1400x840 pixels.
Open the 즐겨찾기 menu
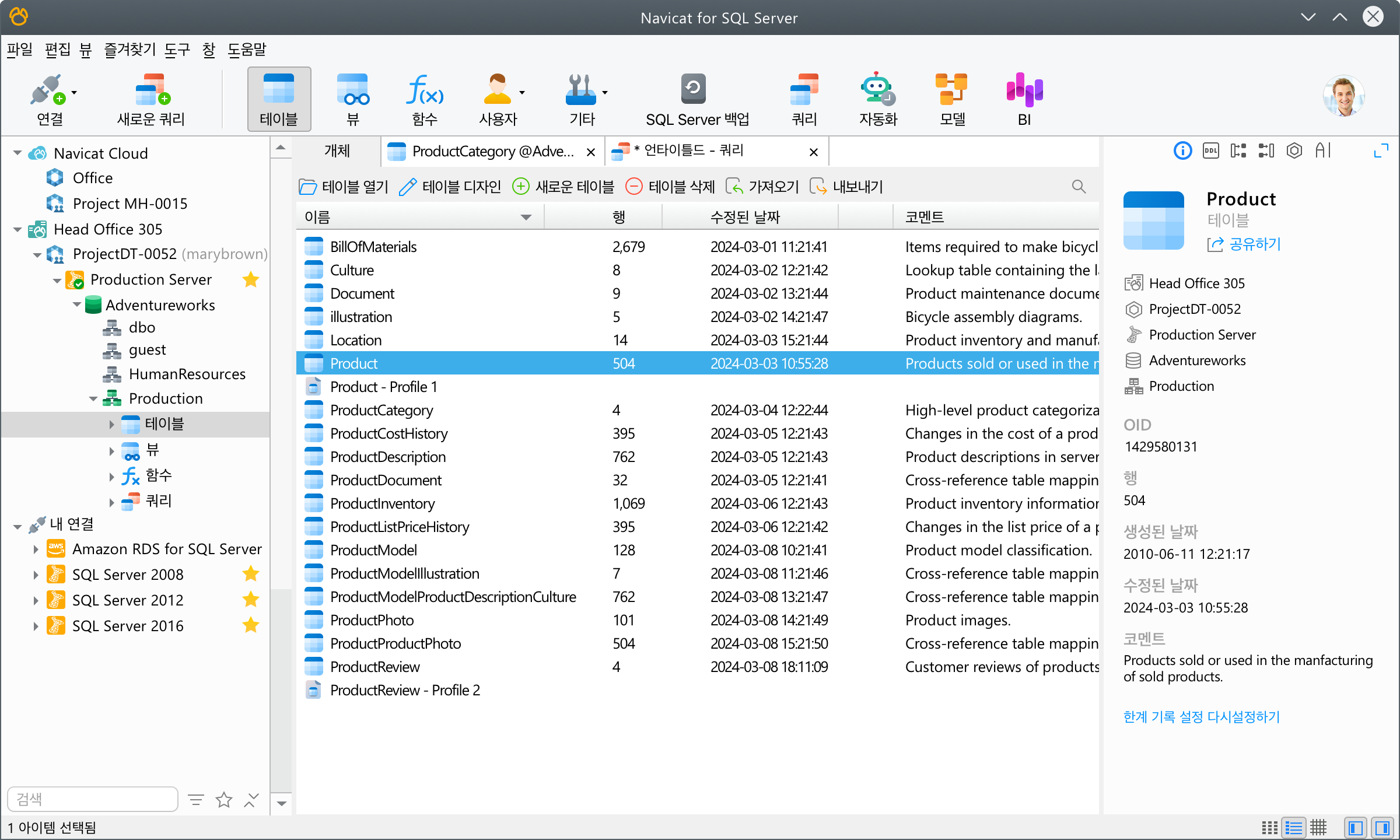click(129, 50)
